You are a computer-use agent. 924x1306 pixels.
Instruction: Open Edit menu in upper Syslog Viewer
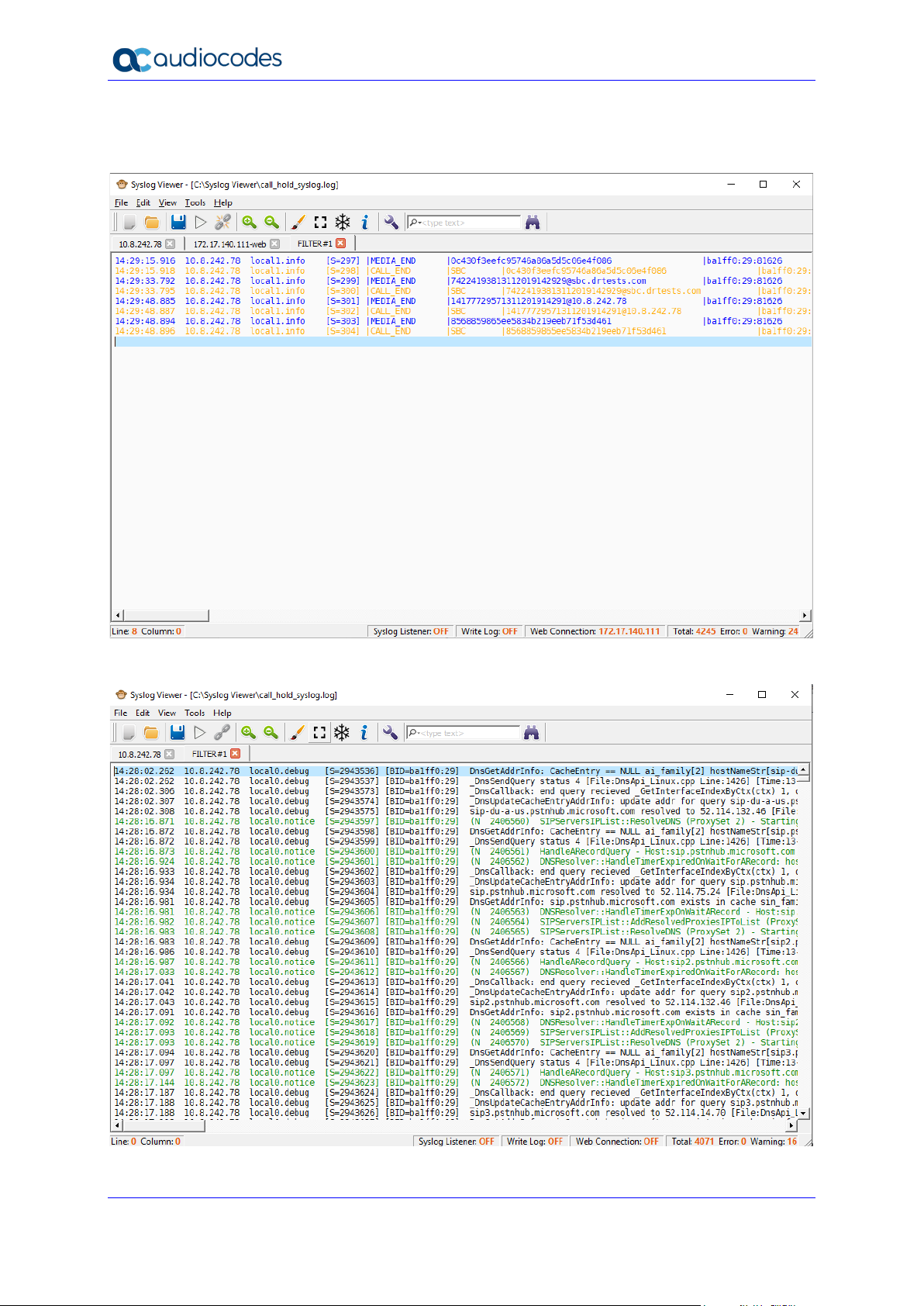pos(143,203)
